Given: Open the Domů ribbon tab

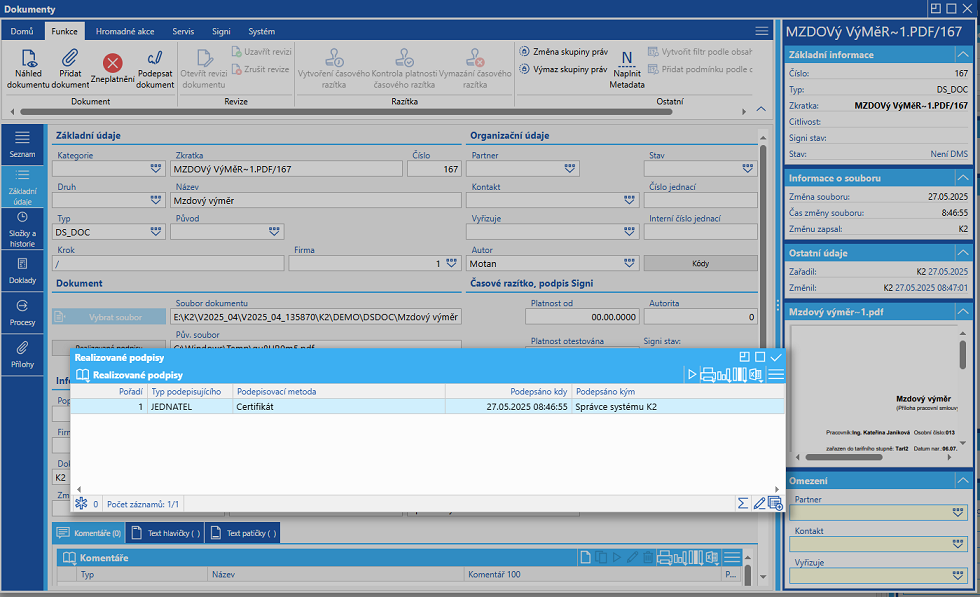Looking at the screenshot, I should (22, 31).
